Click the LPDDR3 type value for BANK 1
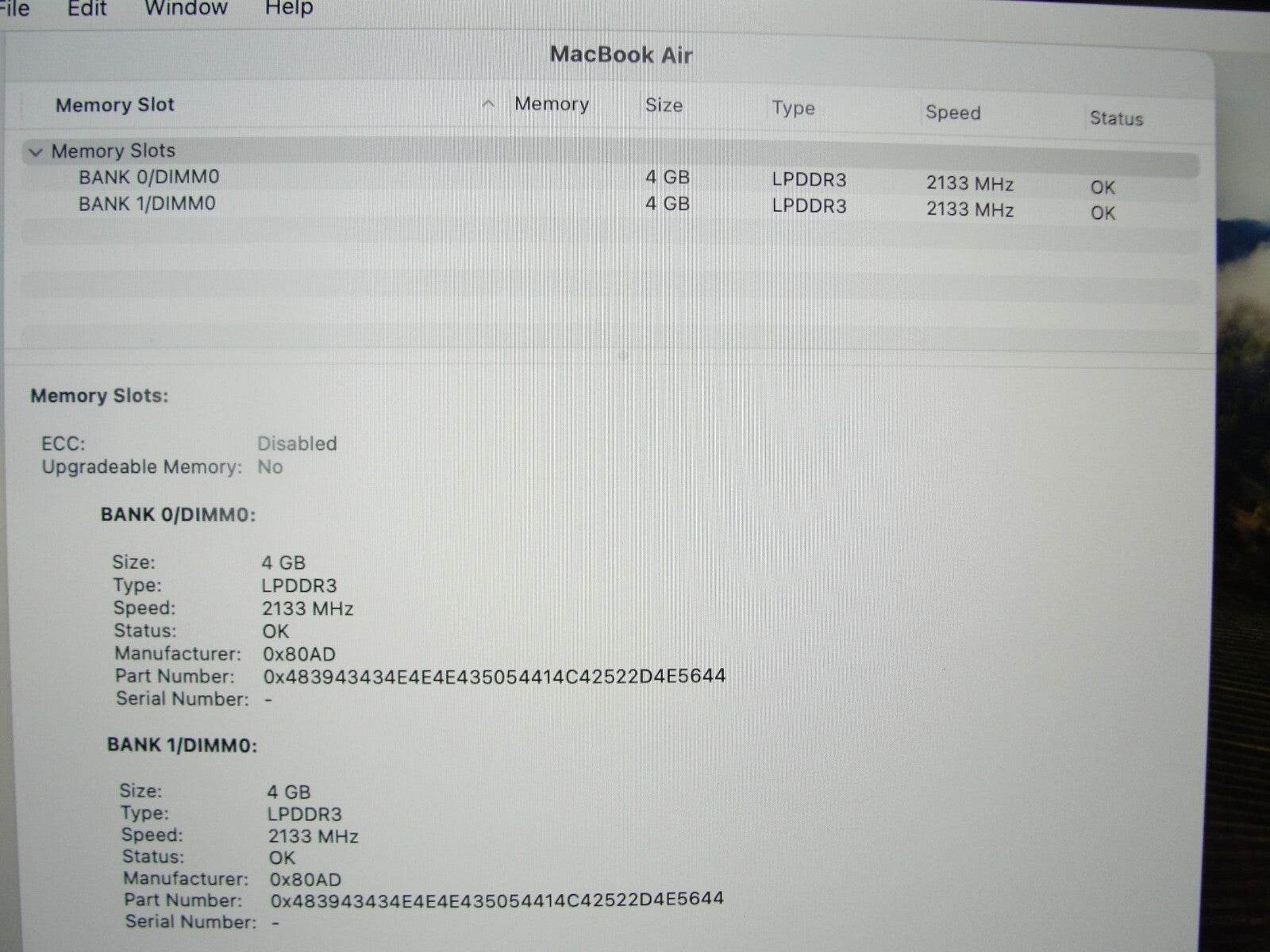 pos(810,205)
